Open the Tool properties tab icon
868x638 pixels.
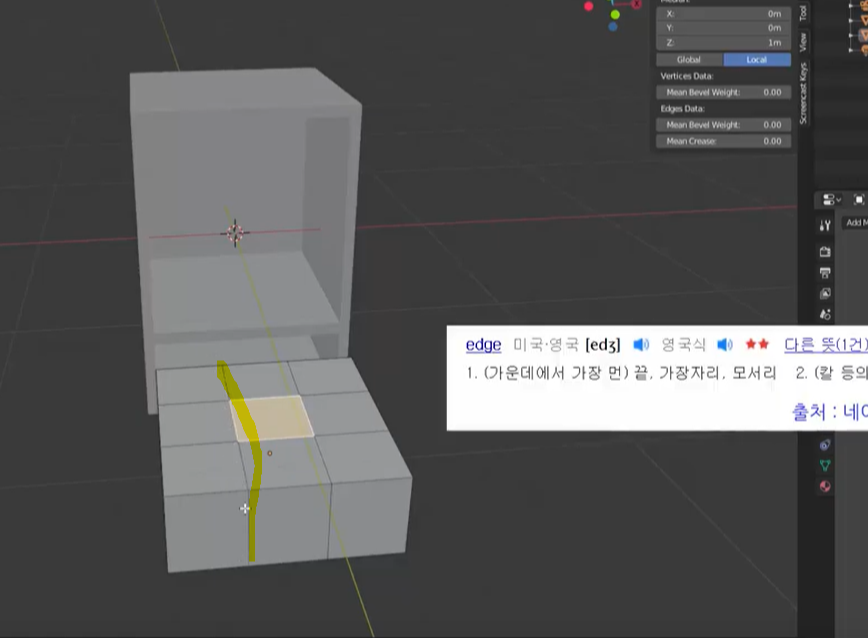click(x=825, y=225)
